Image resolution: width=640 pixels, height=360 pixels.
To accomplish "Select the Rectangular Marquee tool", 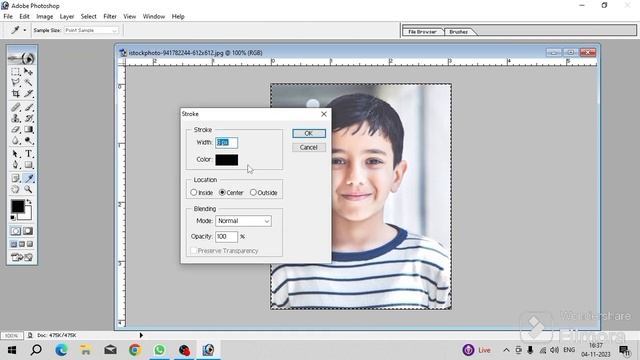I will (x=16, y=72).
